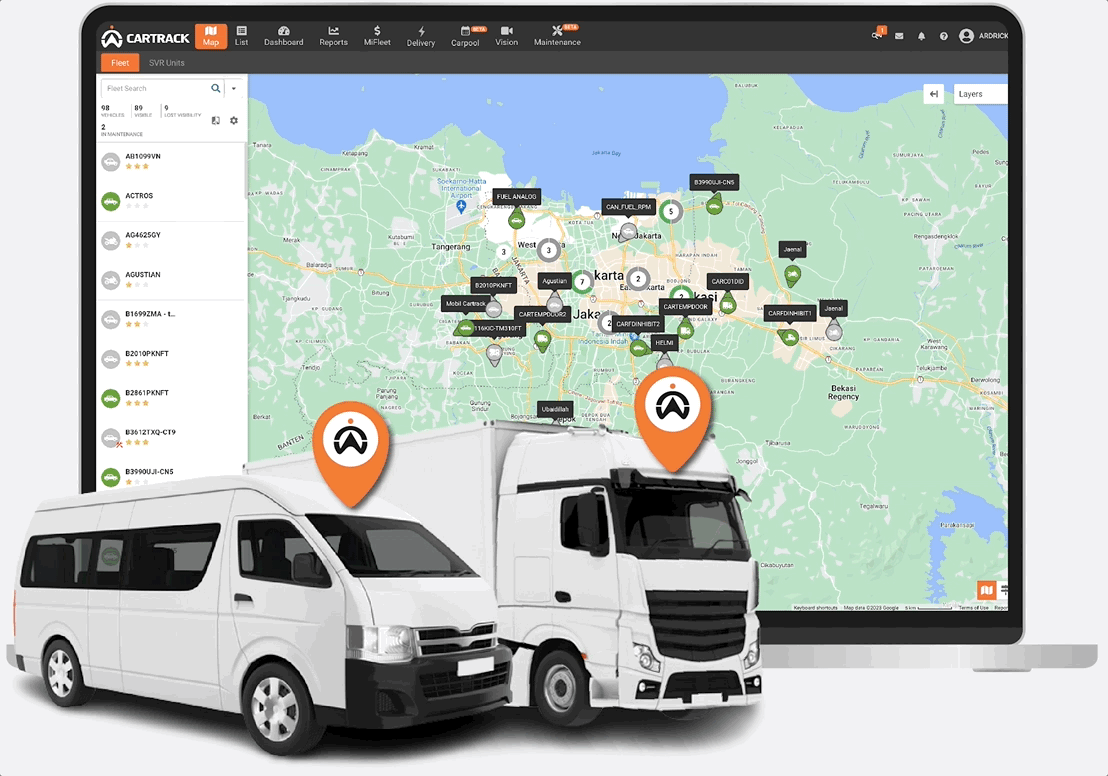Click the CARFDINHIBIT2 map label

pos(637,324)
